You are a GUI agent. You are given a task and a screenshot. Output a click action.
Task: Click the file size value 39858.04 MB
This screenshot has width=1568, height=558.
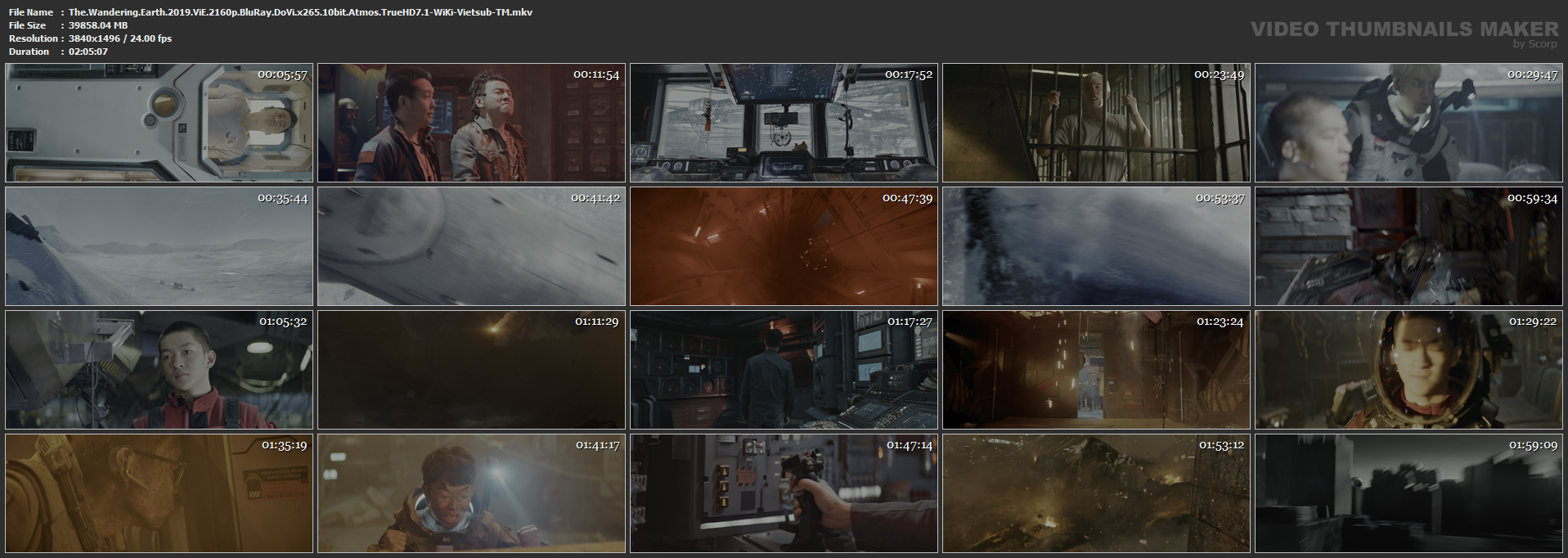pos(98,25)
